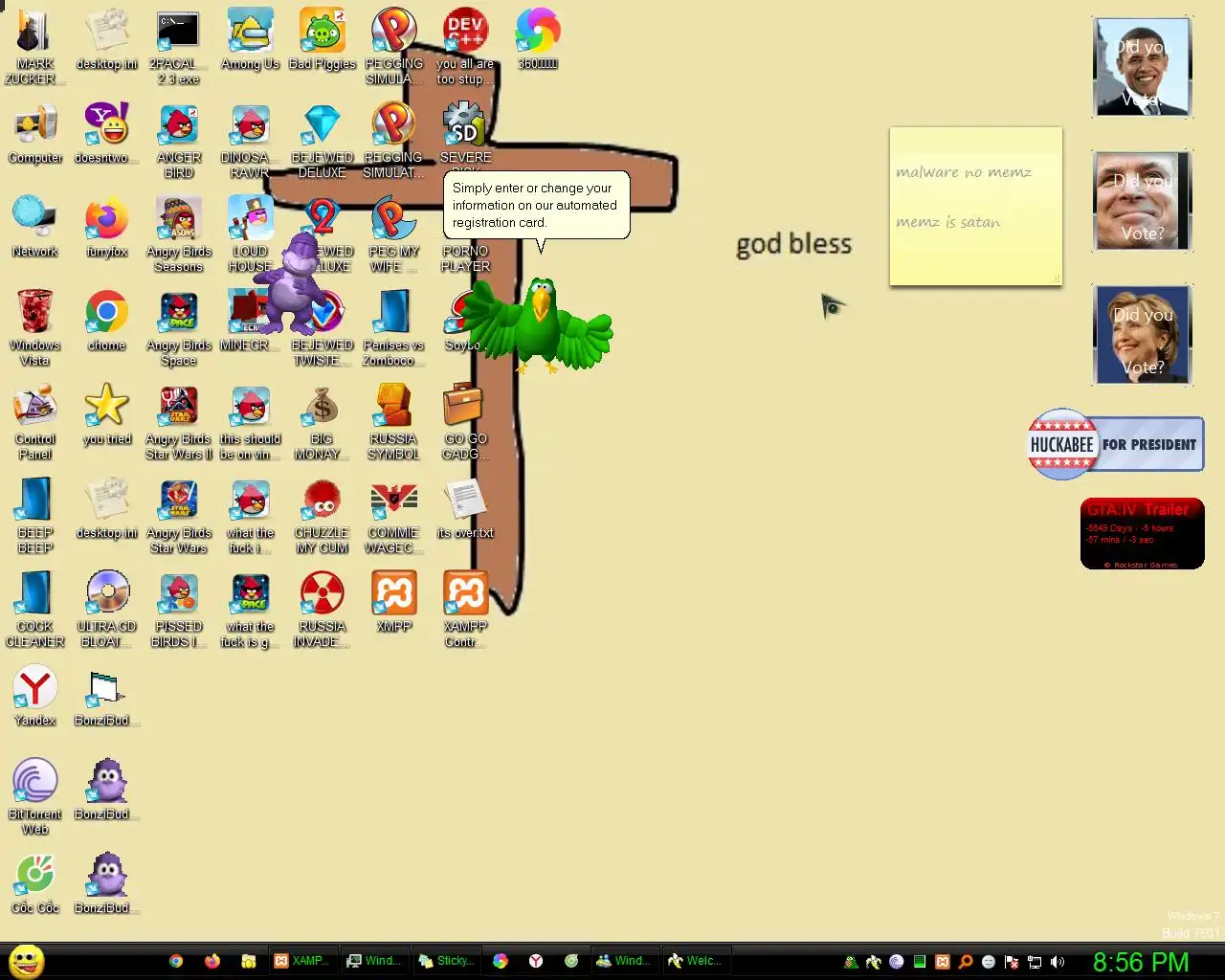Image resolution: width=1225 pixels, height=980 pixels.
Task: Switch to the Welc... taskbar button
Action: point(696,961)
